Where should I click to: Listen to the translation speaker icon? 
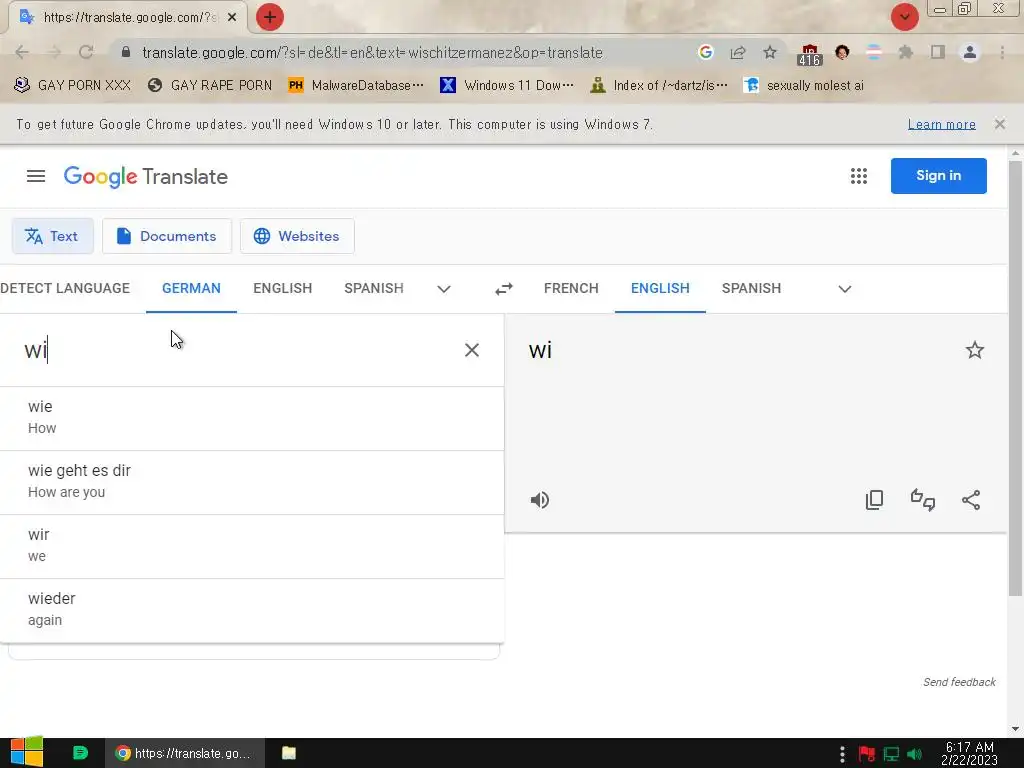pyautogui.click(x=539, y=500)
